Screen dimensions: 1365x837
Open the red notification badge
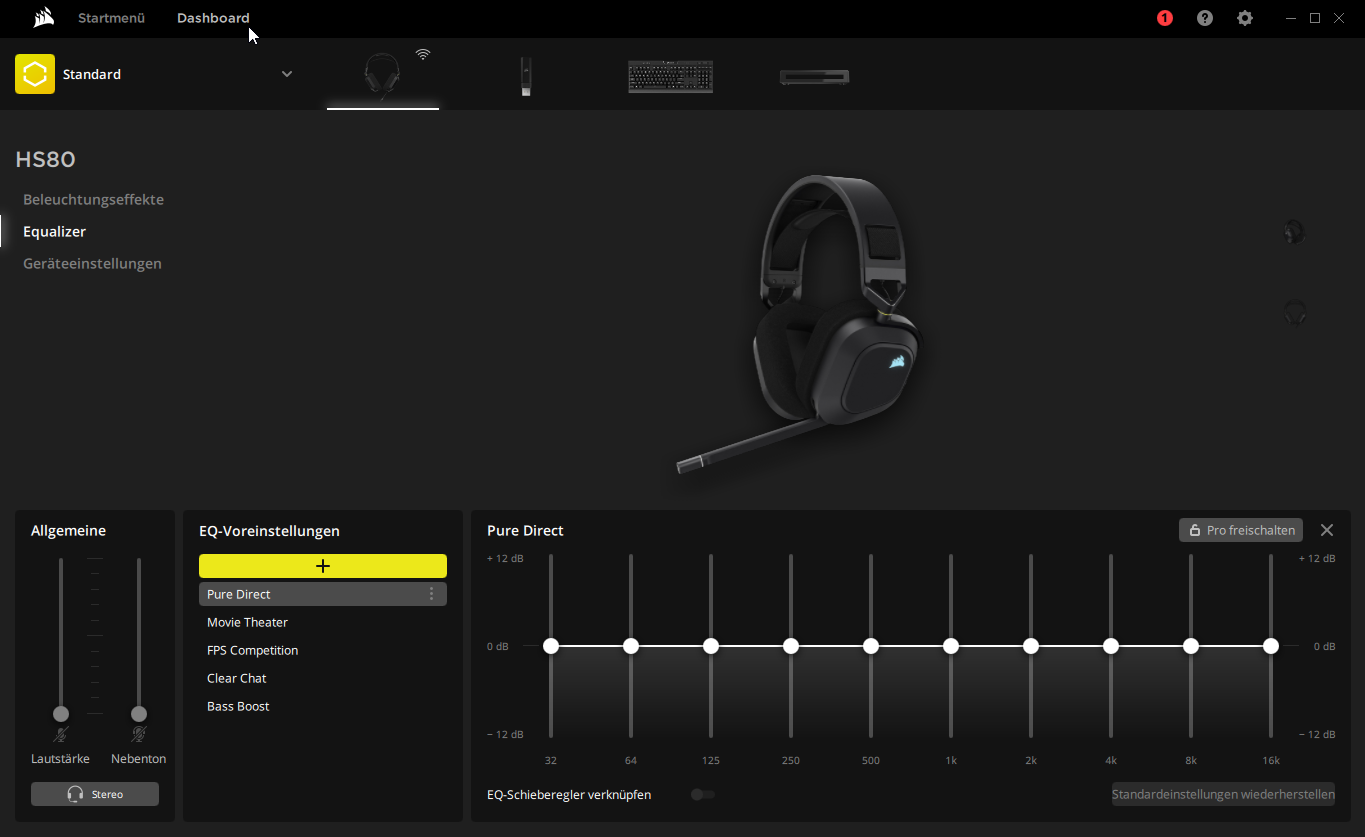(1165, 18)
